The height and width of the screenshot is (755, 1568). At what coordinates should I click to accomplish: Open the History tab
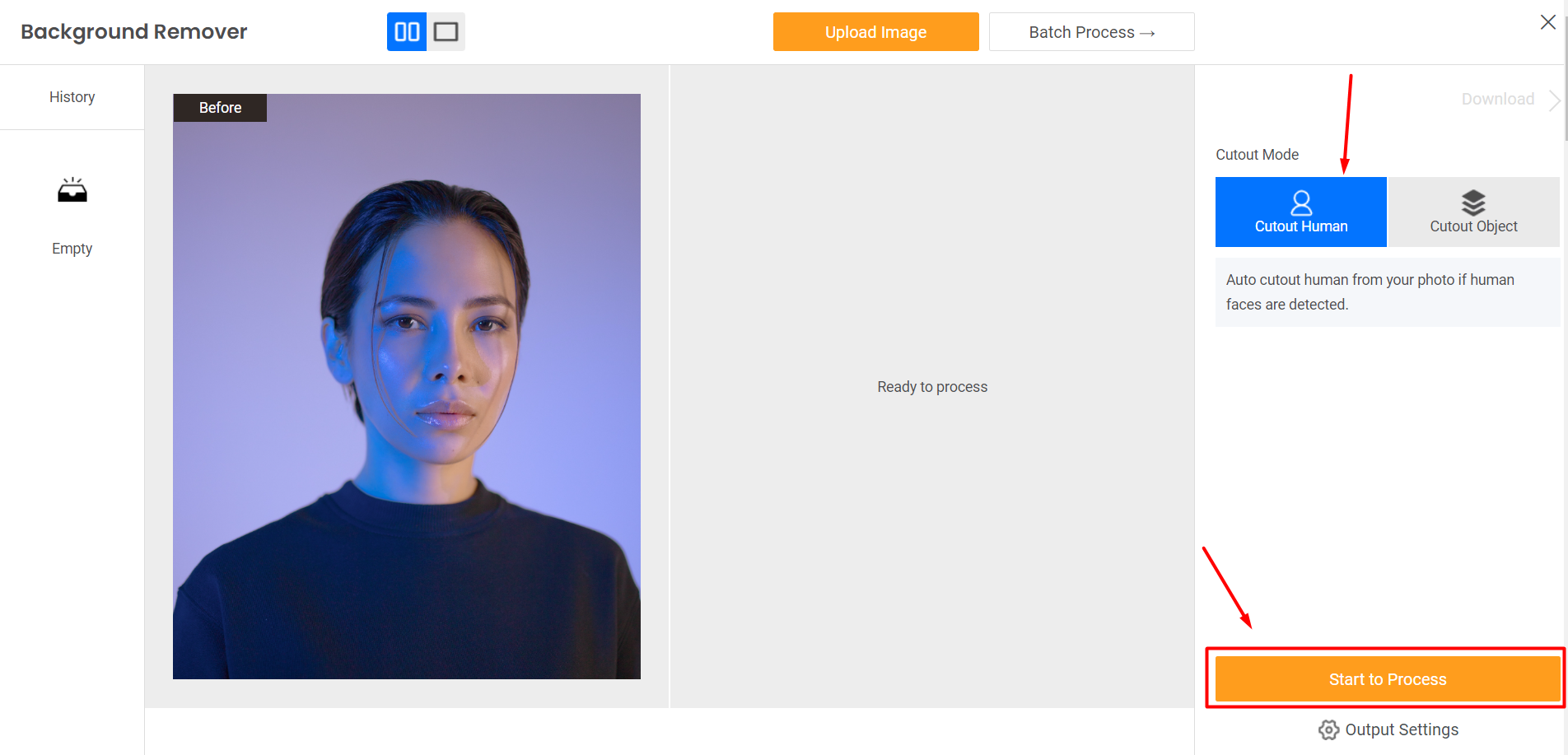click(72, 97)
